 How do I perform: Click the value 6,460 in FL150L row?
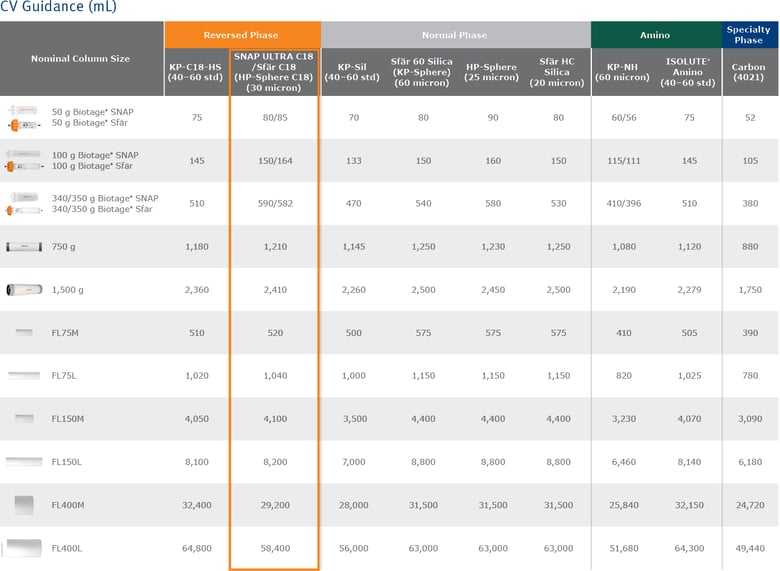[624, 462]
